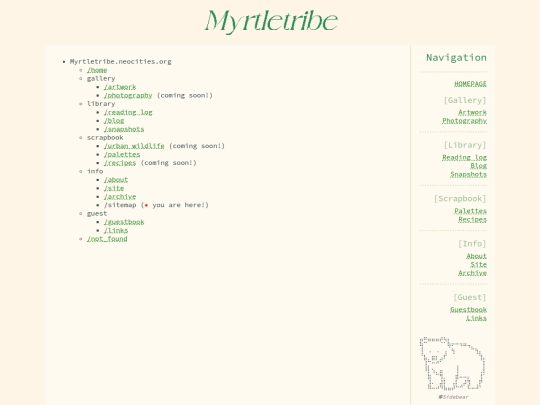Click the "gallery" category text in list
The width and height of the screenshot is (540, 405).
pos(101,79)
